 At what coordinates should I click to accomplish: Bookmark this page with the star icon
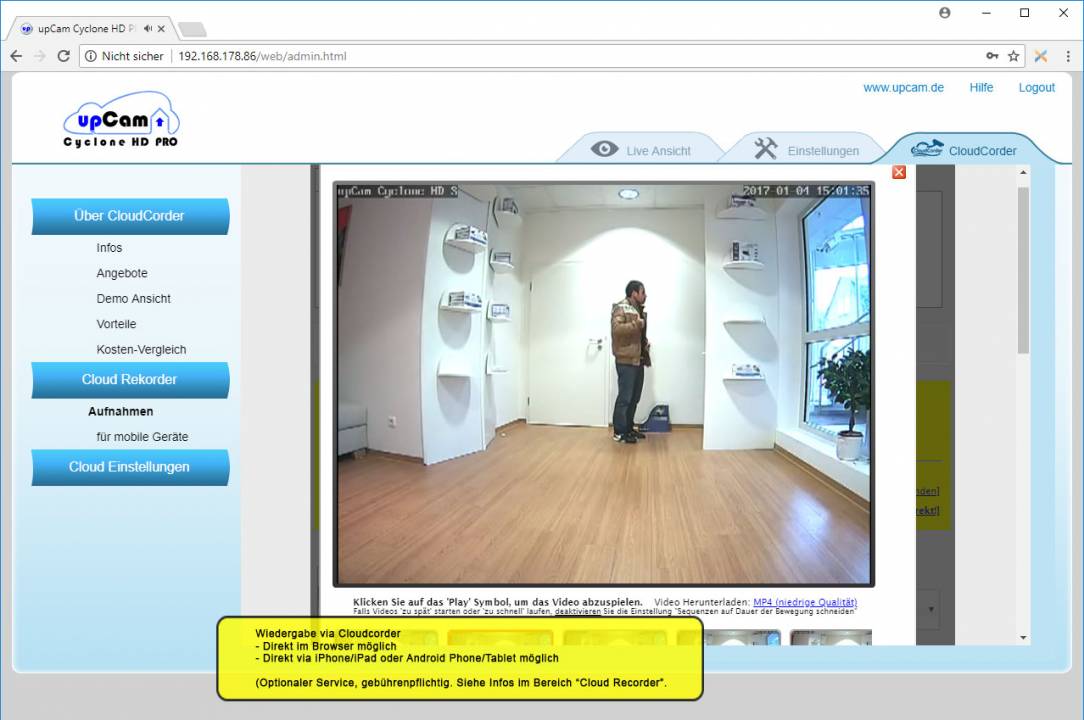(1013, 56)
